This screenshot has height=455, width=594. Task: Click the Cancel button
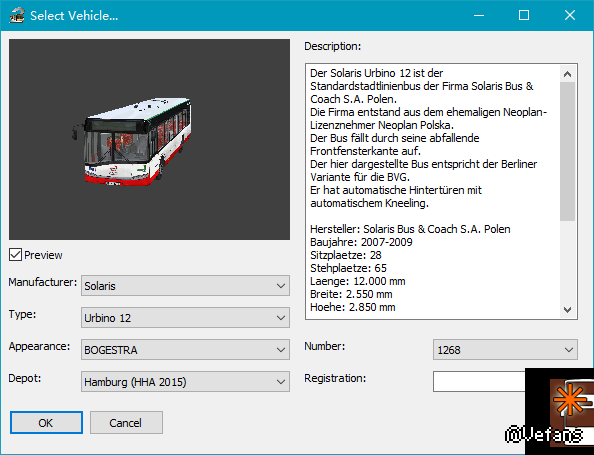(x=126, y=422)
